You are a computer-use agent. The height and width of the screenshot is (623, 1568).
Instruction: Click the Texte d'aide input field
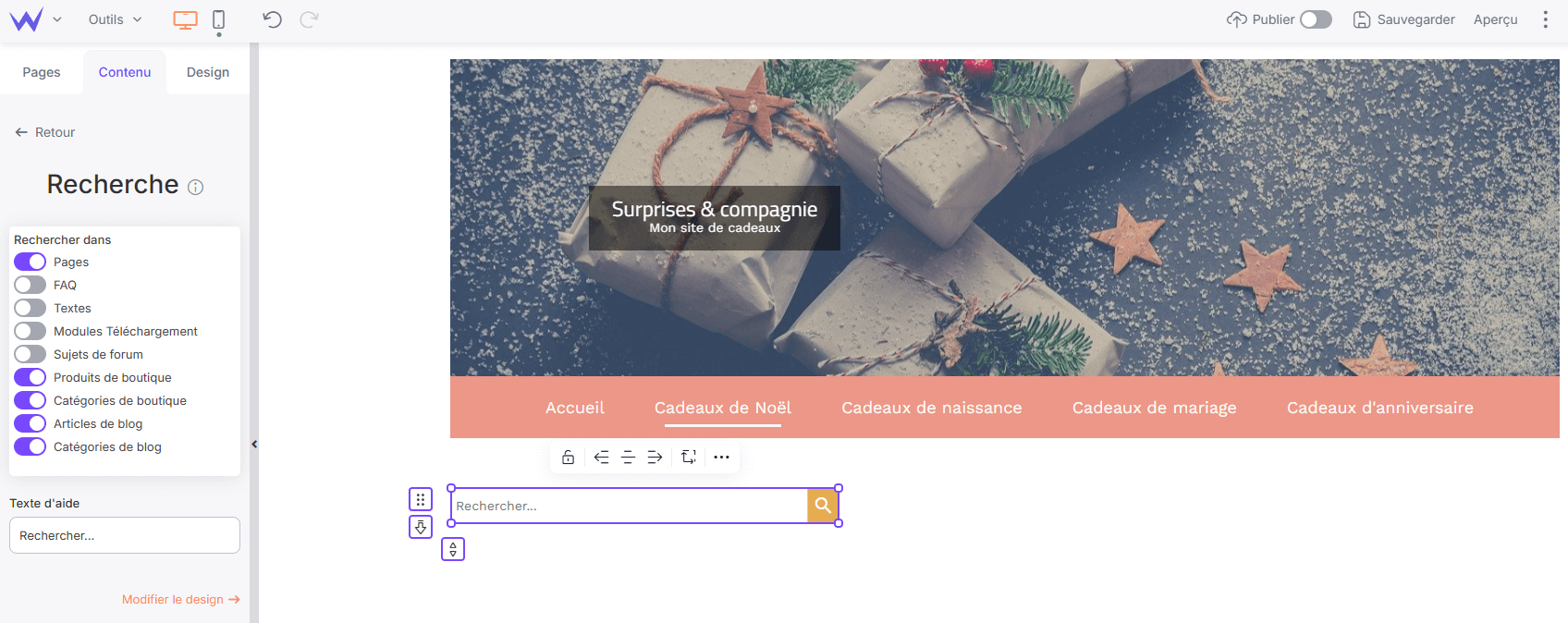[125, 535]
